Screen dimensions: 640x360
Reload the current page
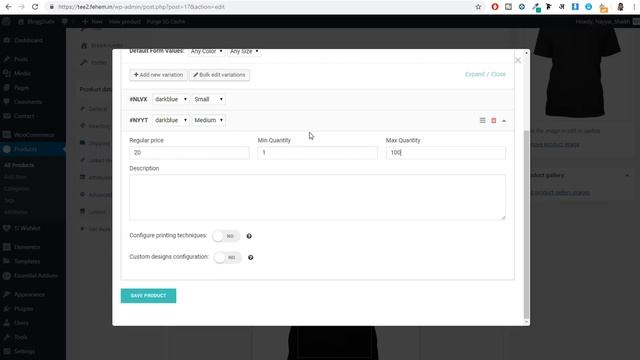point(35,7)
